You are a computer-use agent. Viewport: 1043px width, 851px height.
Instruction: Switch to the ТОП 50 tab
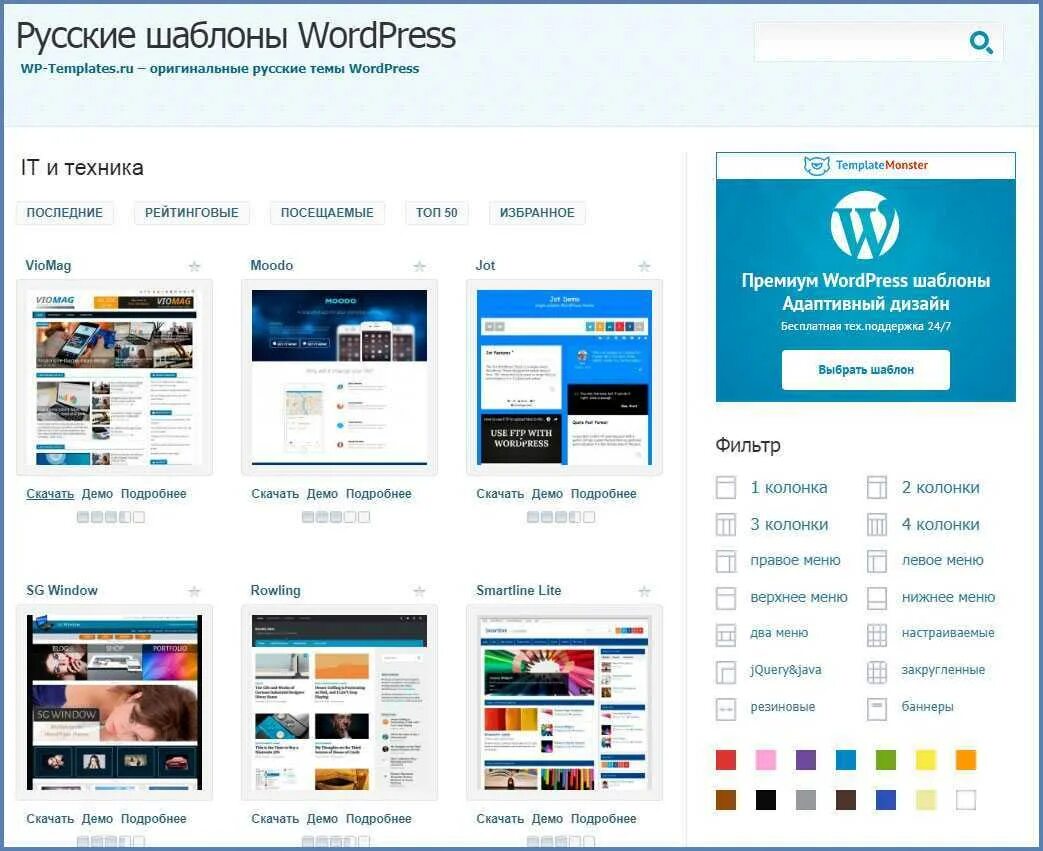(x=436, y=213)
